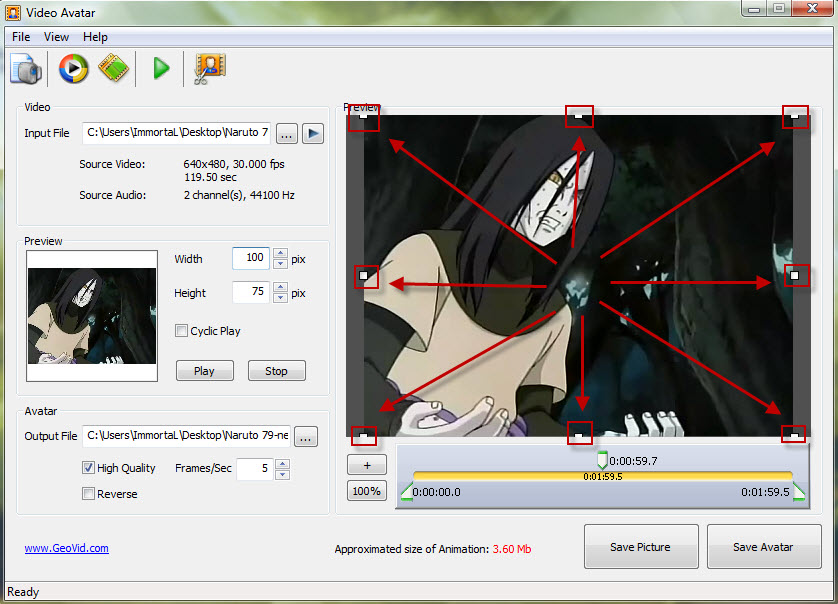Click the Play button in Preview panel
Viewport: 838px width, 604px height.
click(x=205, y=370)
